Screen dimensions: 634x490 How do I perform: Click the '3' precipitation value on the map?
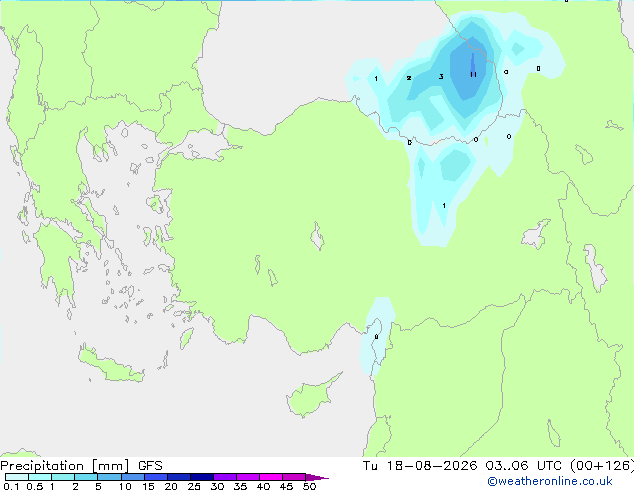point(441,76)
